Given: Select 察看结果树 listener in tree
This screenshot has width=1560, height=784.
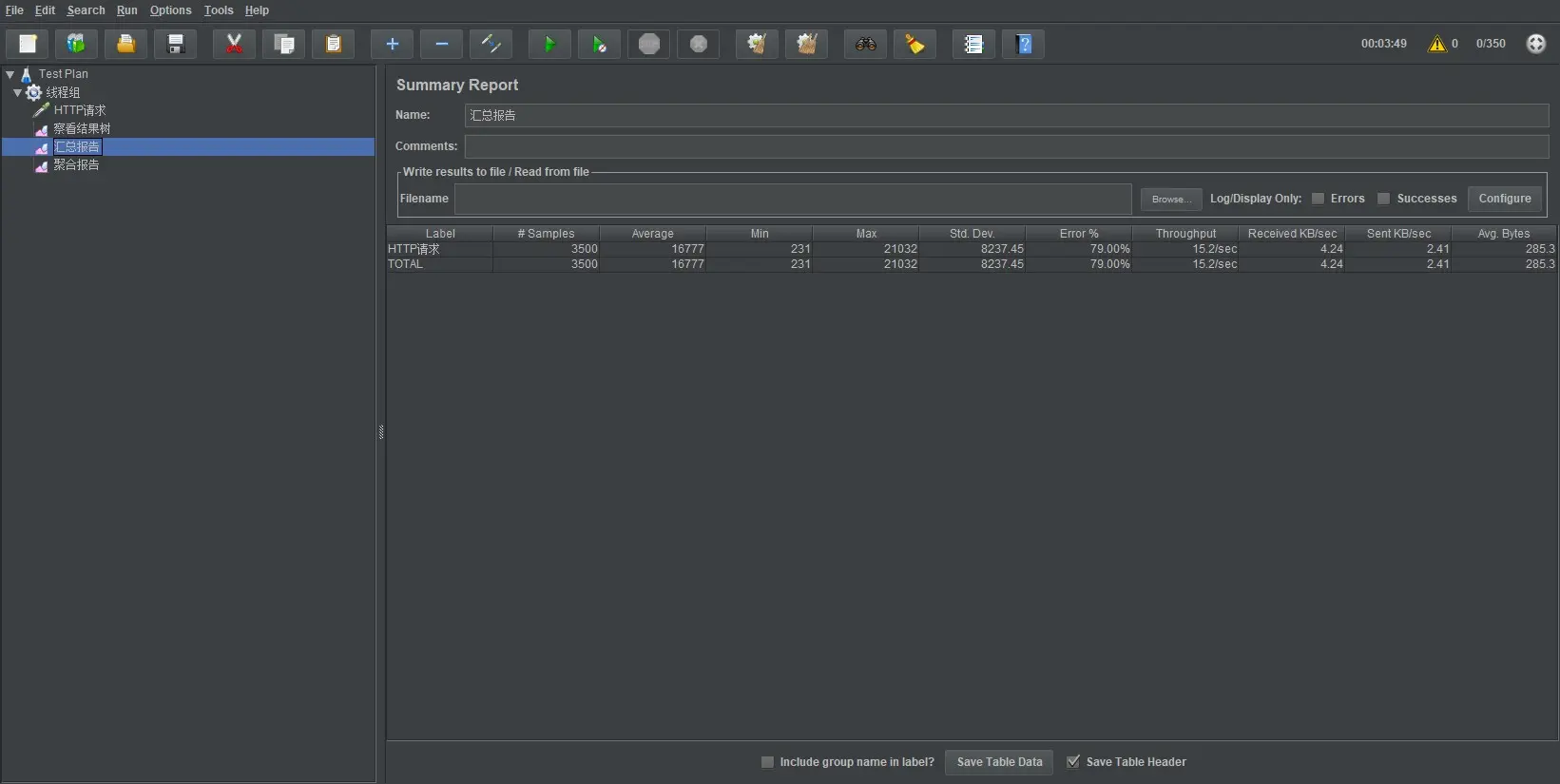Looking at the screenshot, I should (x=82, y=128).
